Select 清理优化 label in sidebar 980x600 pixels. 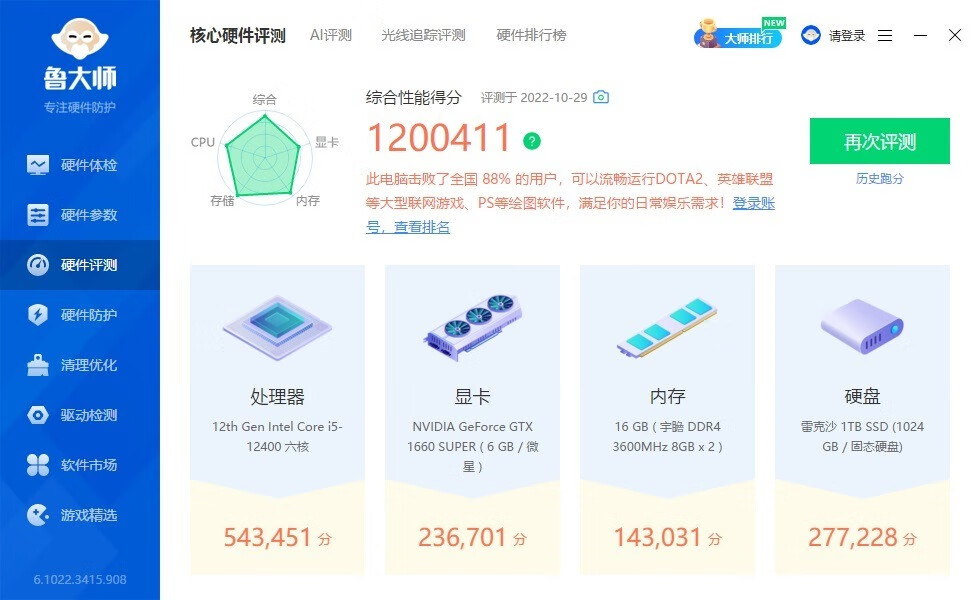coord(89,365)
